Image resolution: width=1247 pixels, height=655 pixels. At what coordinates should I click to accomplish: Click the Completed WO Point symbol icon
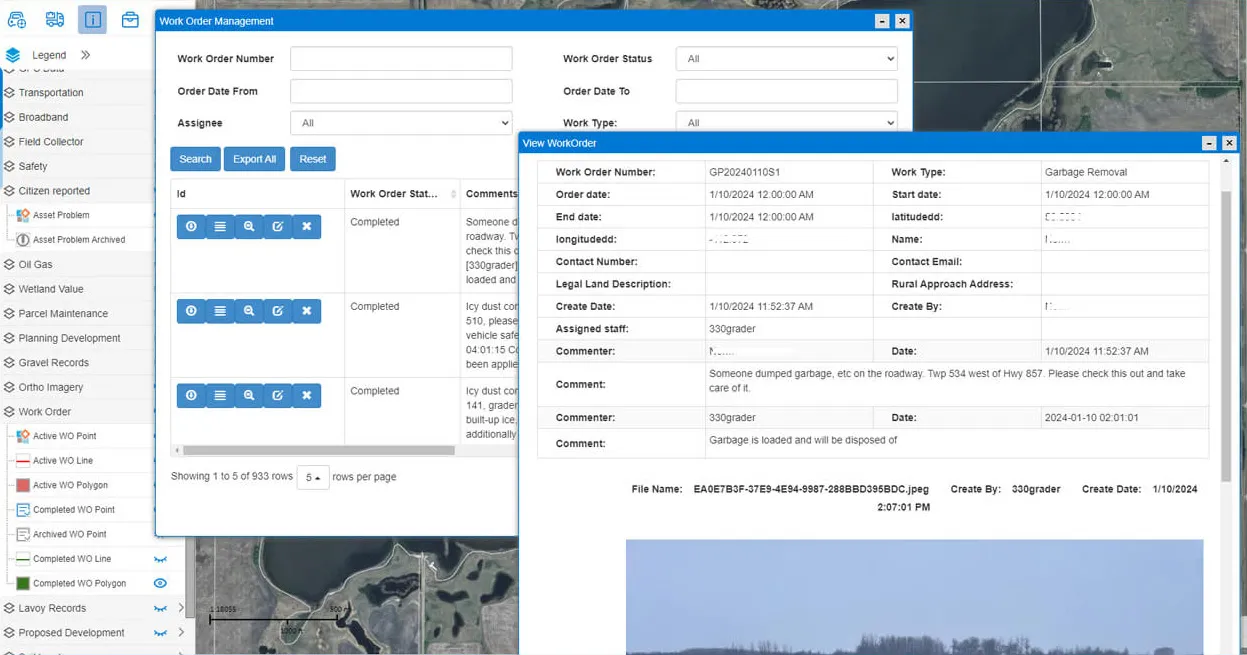point(23,510)
